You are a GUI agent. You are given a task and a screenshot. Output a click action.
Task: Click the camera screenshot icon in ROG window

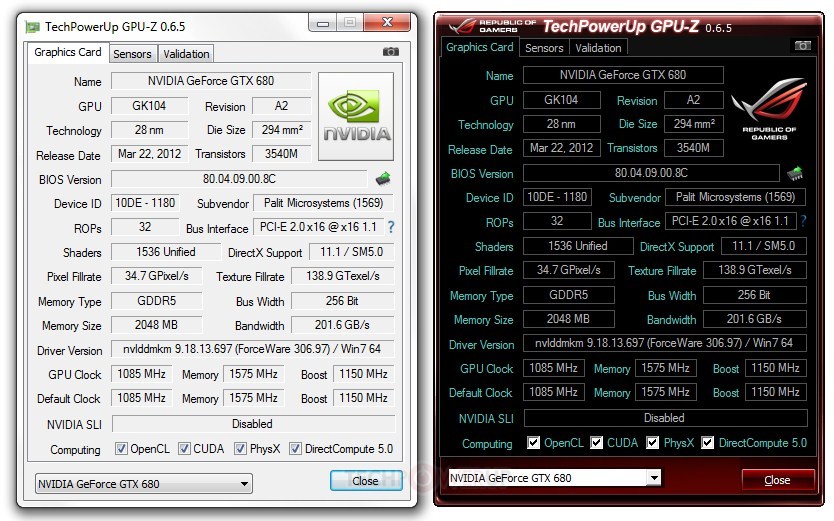803,46
